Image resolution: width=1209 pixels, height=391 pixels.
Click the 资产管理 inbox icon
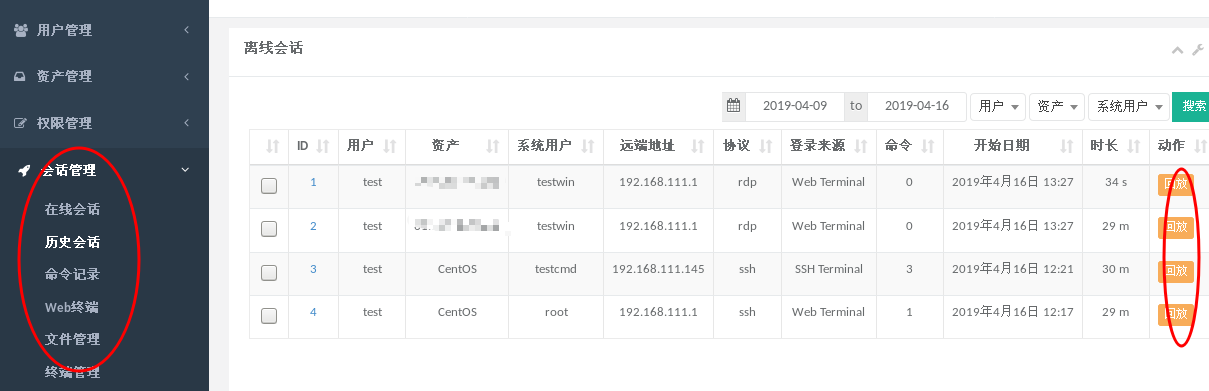click(20, 76)
